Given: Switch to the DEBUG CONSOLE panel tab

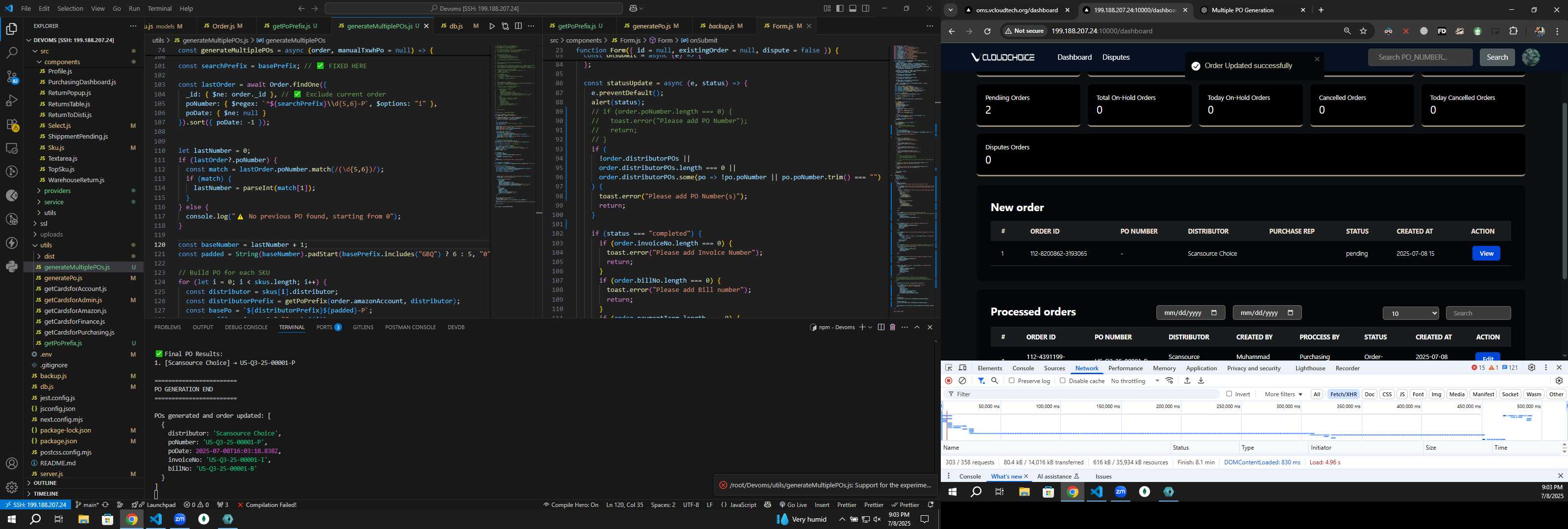Looking at the screenshot, I should coord(246,328).
